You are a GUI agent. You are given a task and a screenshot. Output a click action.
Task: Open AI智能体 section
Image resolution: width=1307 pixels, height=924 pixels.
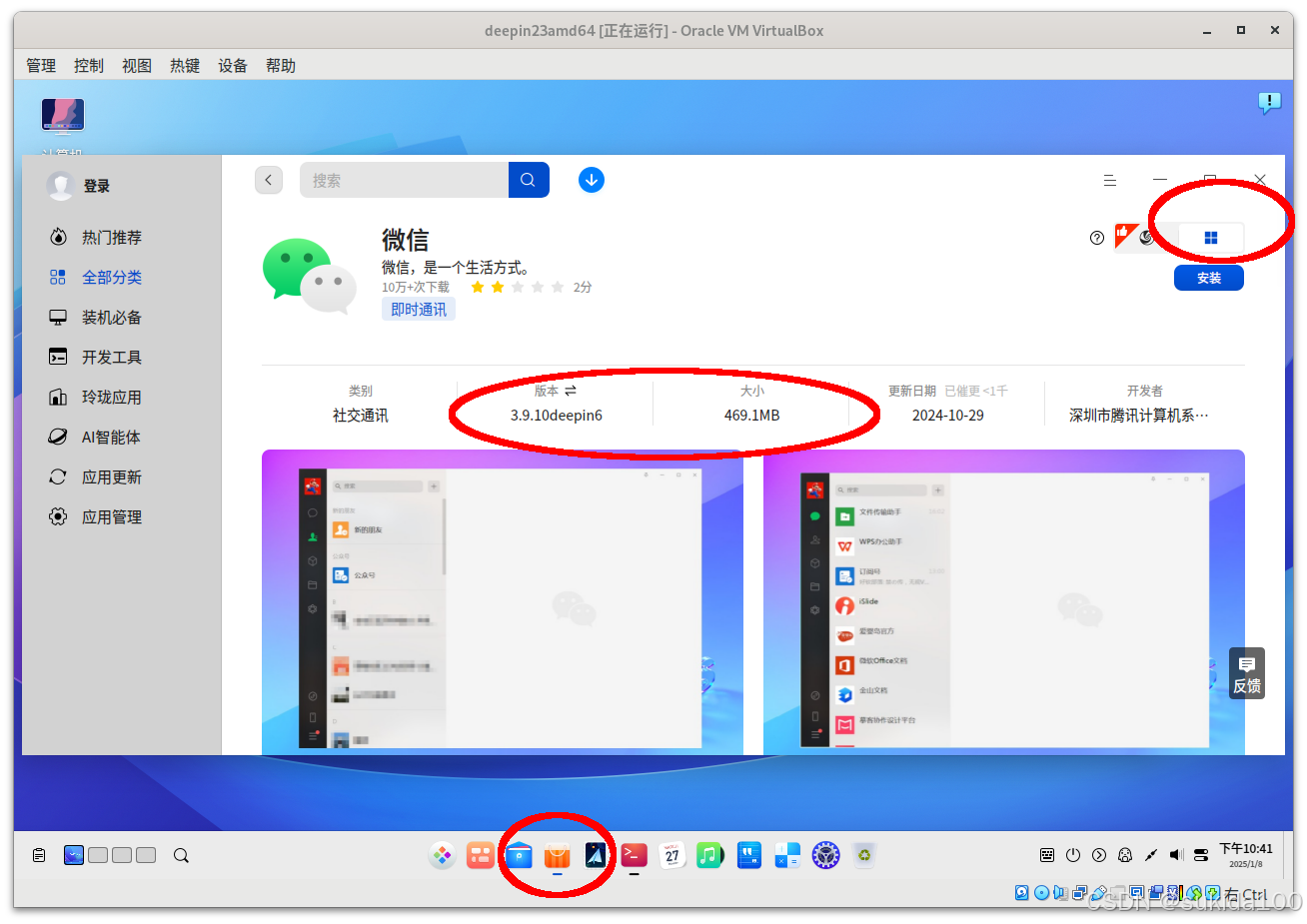pyautogui.click(x=96, y=438)
